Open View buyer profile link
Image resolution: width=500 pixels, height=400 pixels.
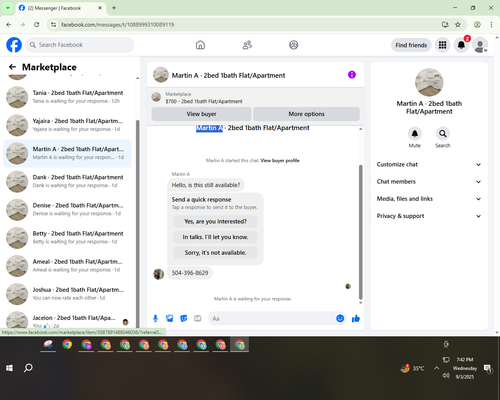[280, 161]
